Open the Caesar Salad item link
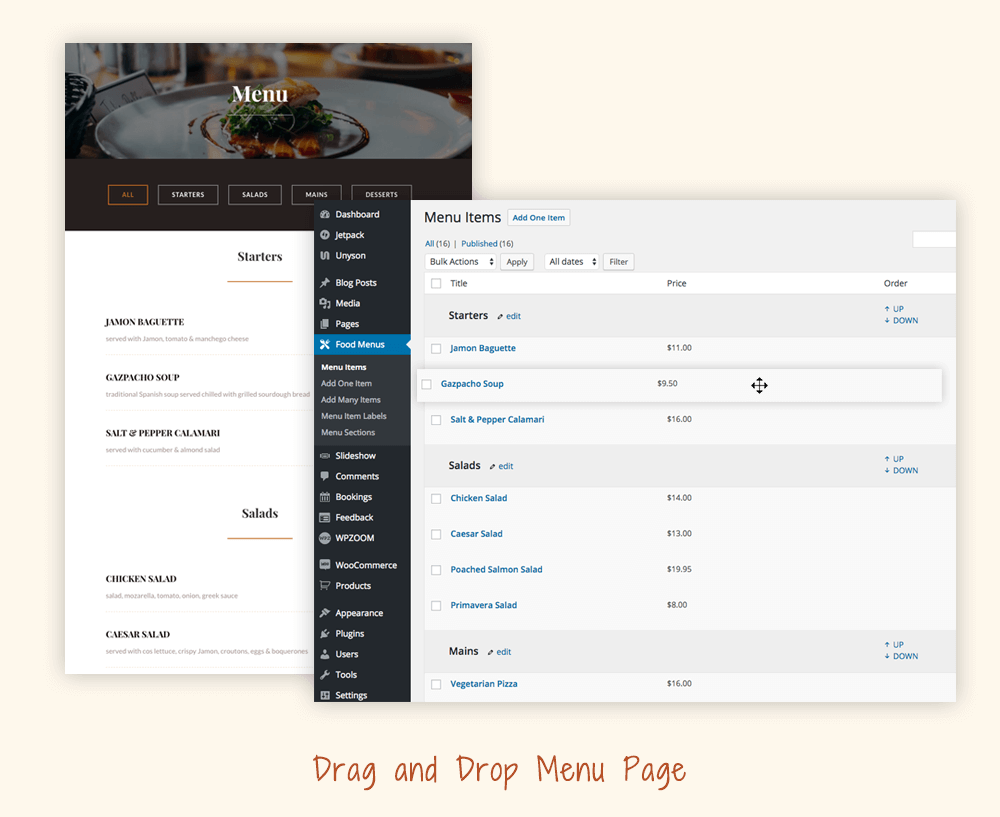The height and width of the screenshot is (817, 1000). coord(476,533)
